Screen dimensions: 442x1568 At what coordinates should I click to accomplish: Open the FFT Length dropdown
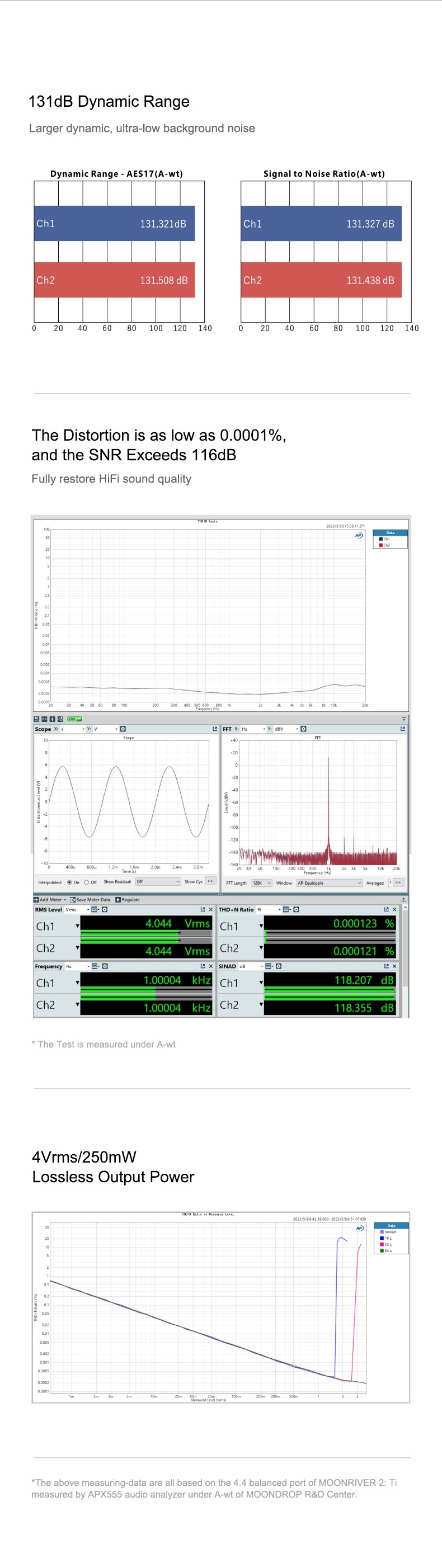261,882
